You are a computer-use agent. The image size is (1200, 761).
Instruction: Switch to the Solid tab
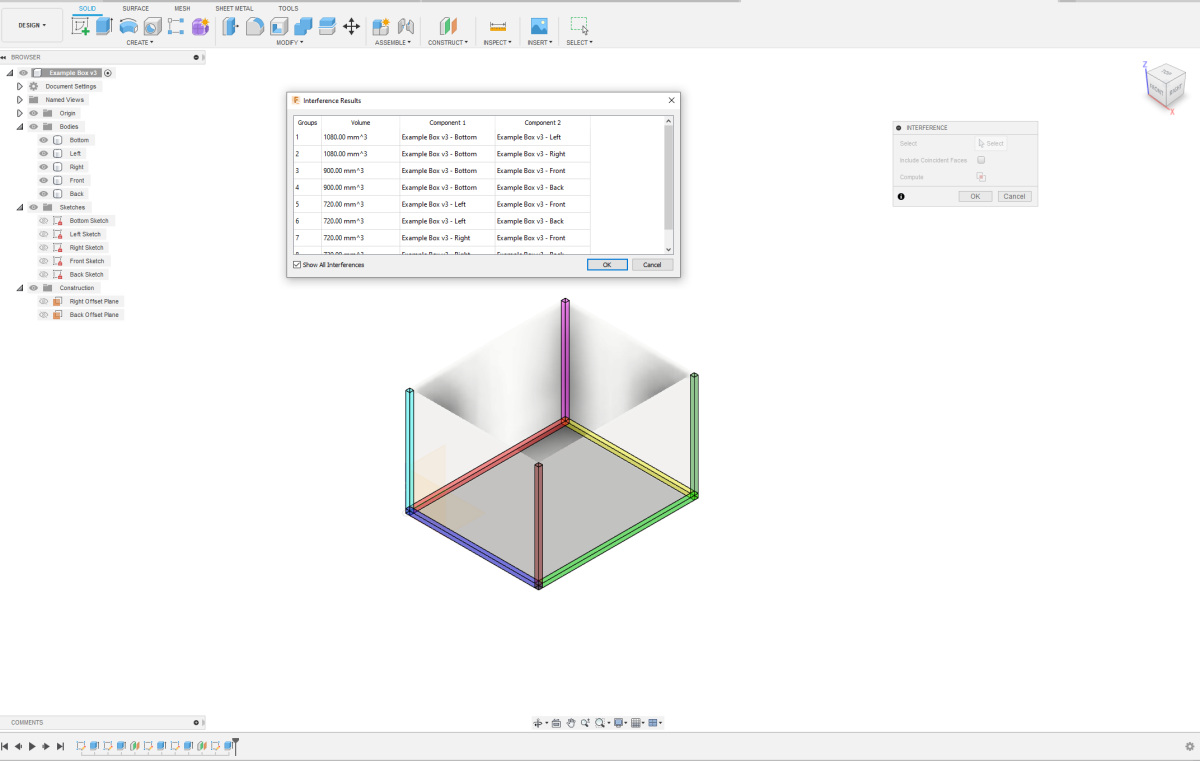click(x=87, y=8)
